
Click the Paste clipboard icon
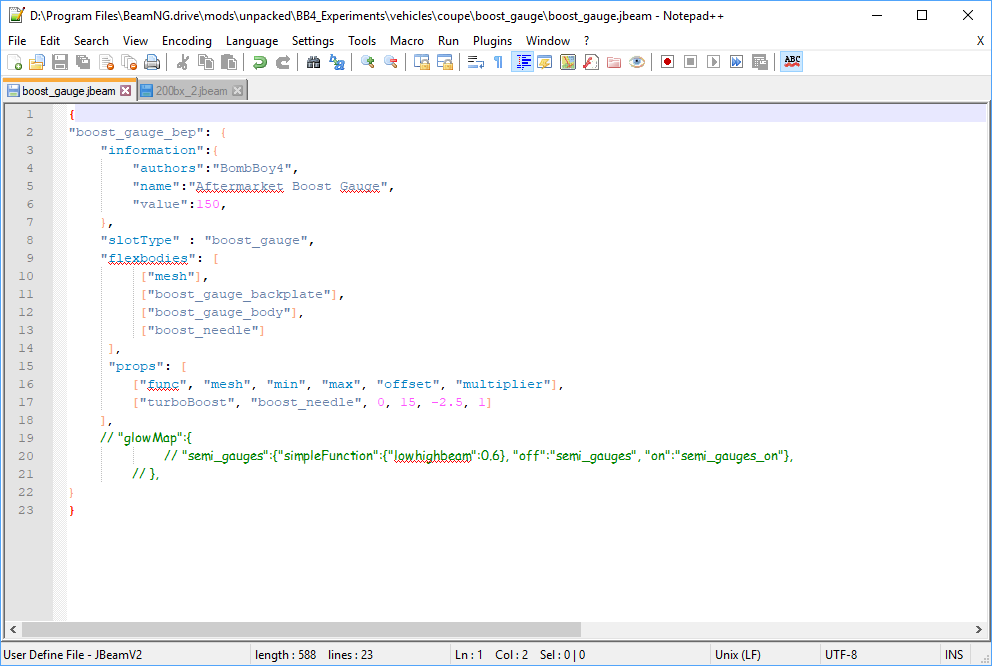229,62
